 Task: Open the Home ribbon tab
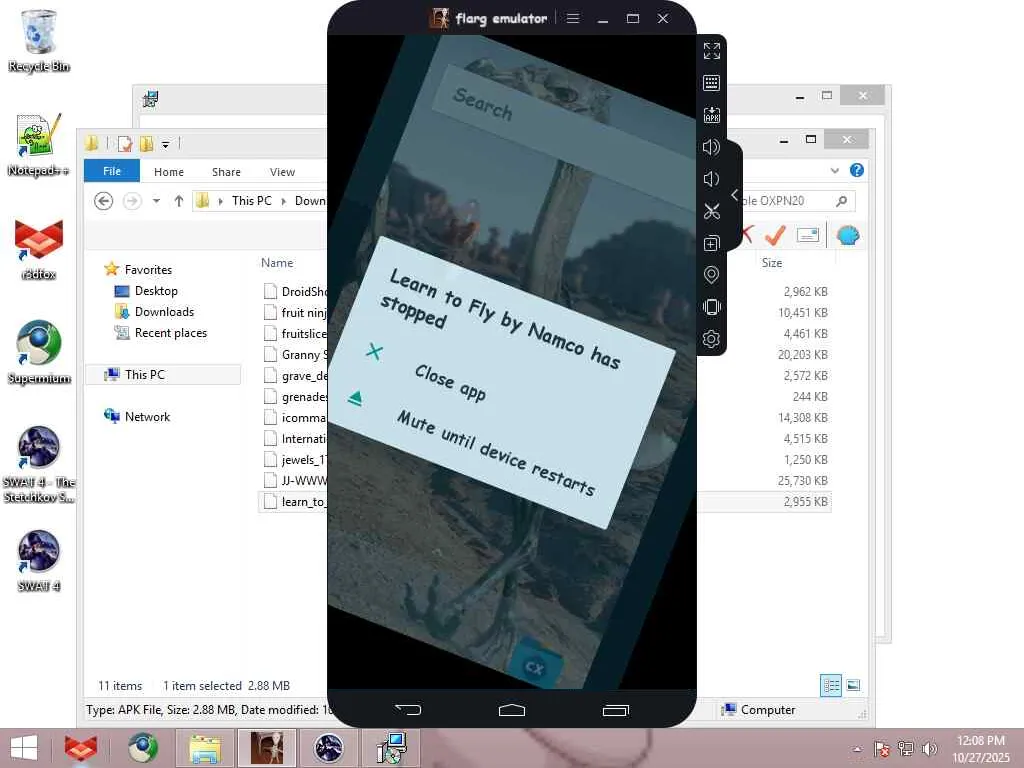168,172
